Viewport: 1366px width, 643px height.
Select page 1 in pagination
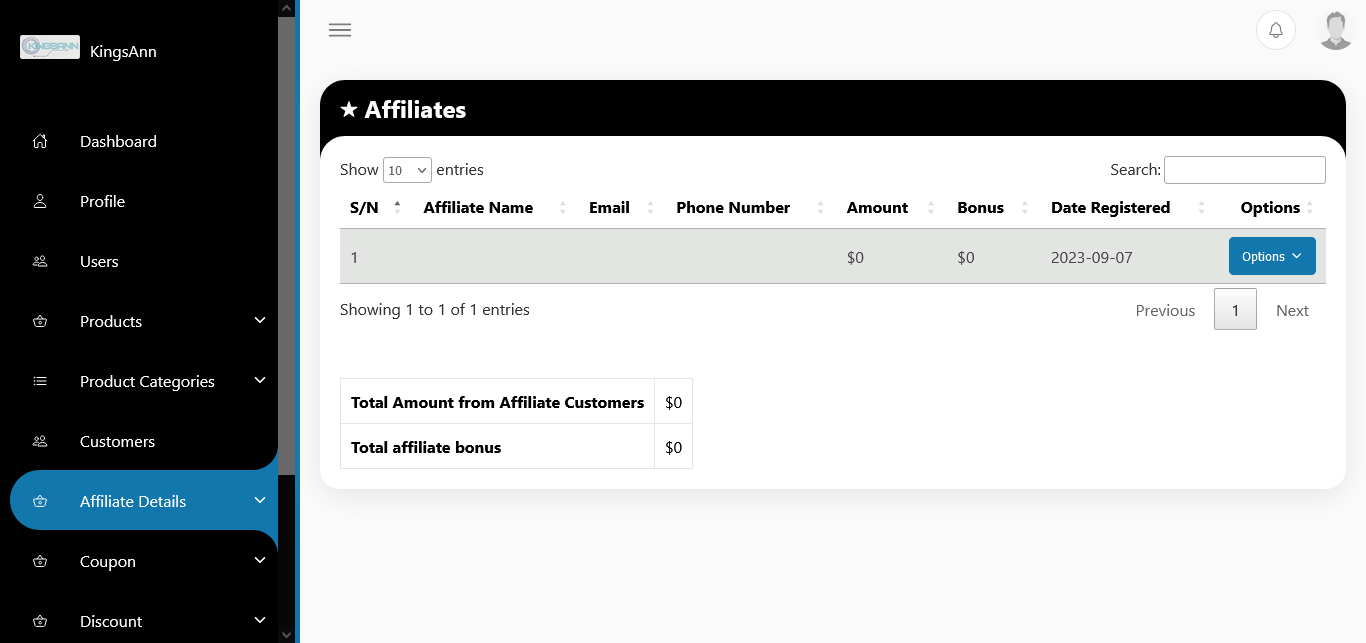pos(1235,310)
